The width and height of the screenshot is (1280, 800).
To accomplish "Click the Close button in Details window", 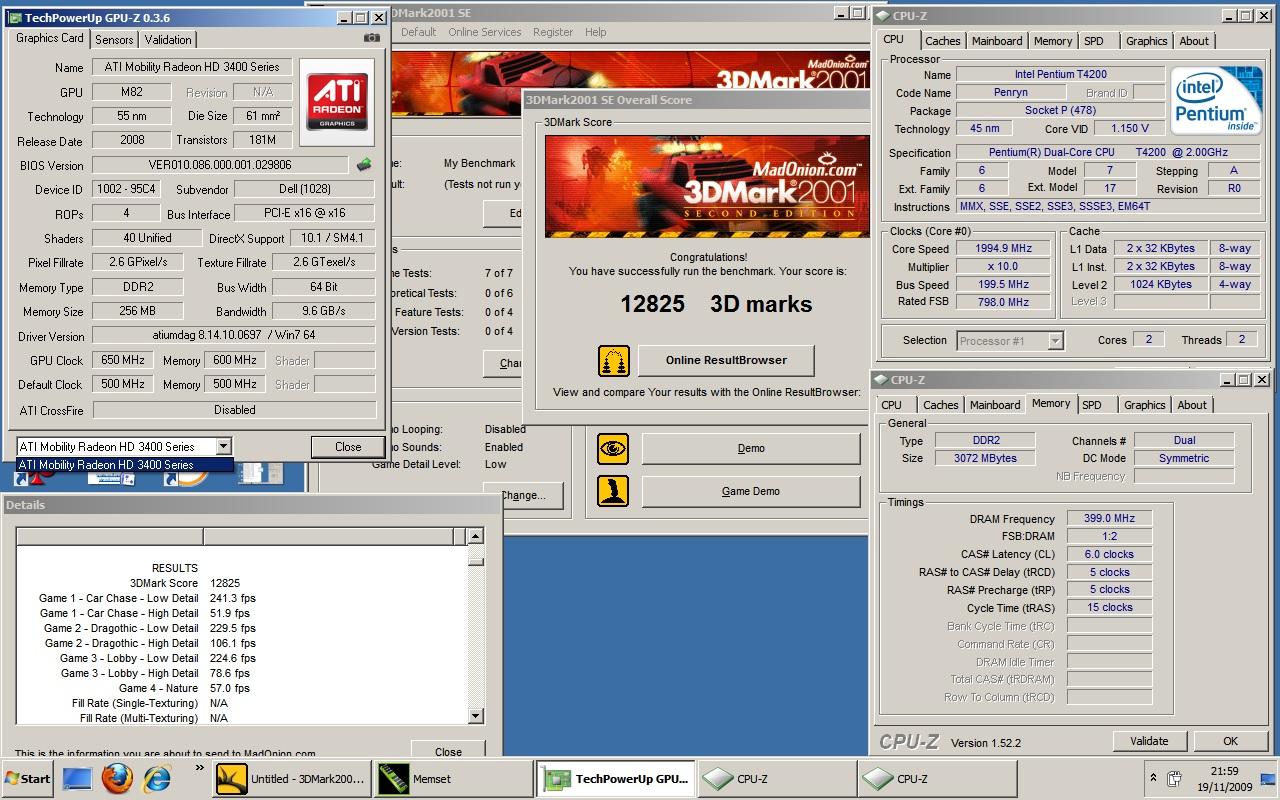I will (448, 751).
